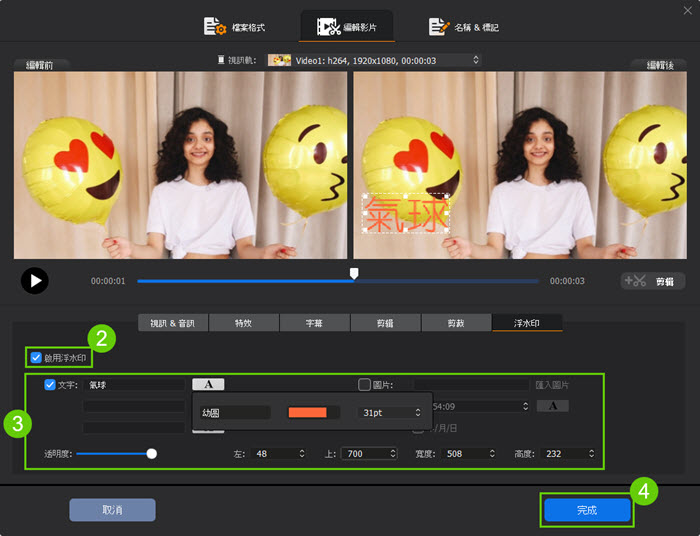700x536 pixels.
Task: Click the 完成 done button
Action: [587, 510]
